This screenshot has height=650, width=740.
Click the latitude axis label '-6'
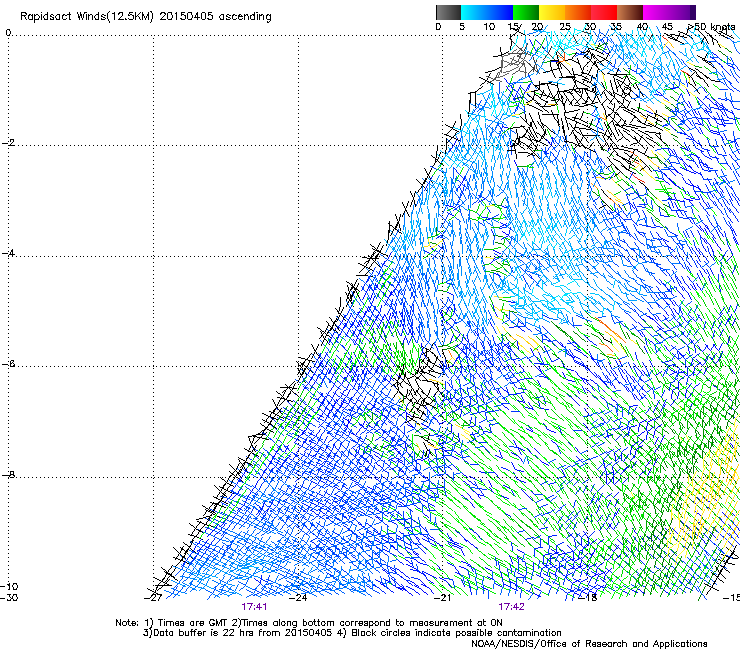(9, 364)
